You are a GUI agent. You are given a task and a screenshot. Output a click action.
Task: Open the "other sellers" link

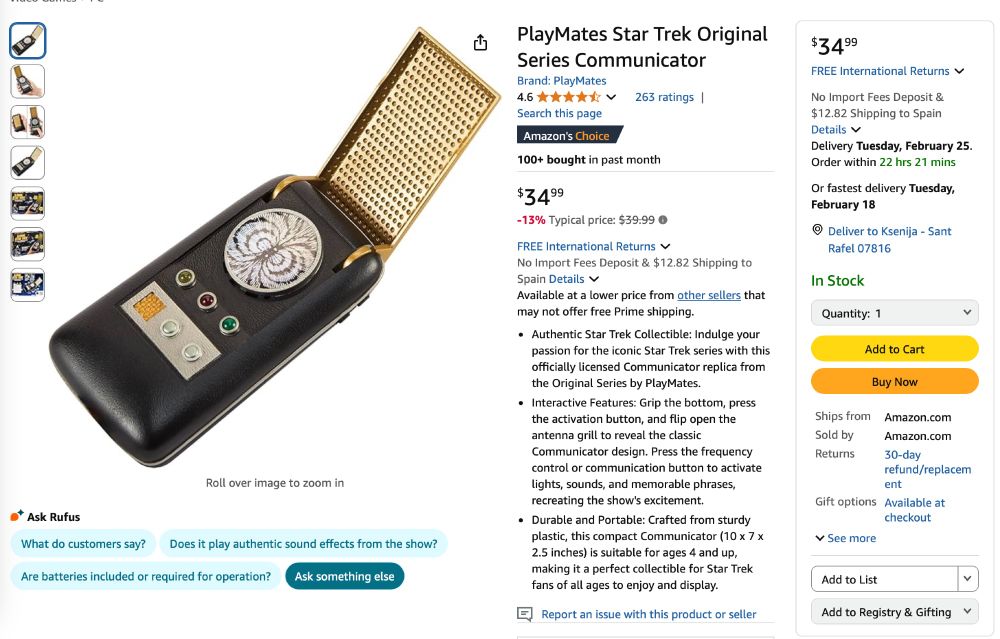click(x=709, y=295)
